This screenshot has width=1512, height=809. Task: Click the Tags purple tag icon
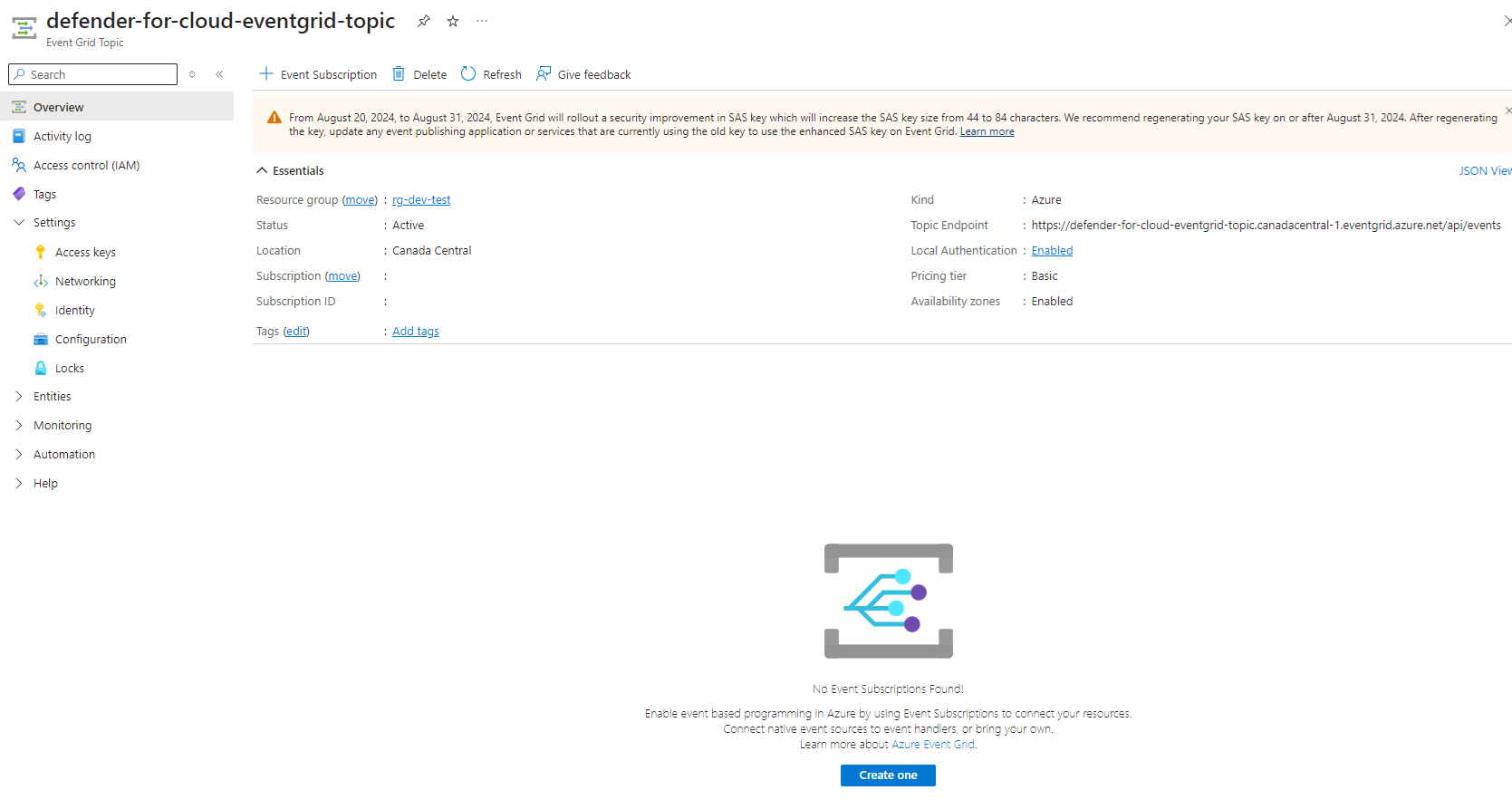pos(19,194)
